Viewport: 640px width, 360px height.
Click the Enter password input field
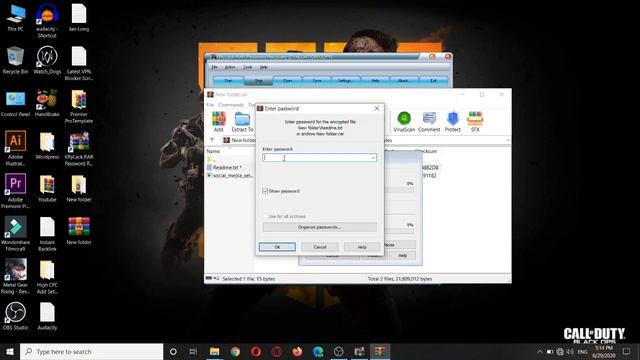pos(319,158)
